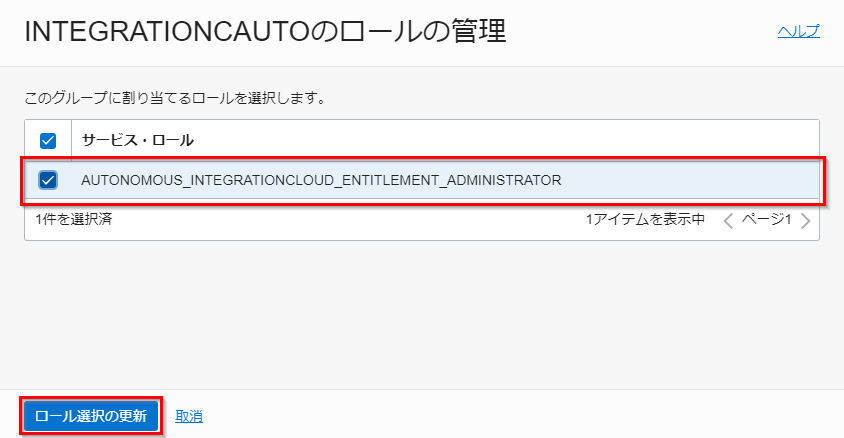Go to the next page with the right chevron
The image size is (844, 438).
click(x=805, y=221)
